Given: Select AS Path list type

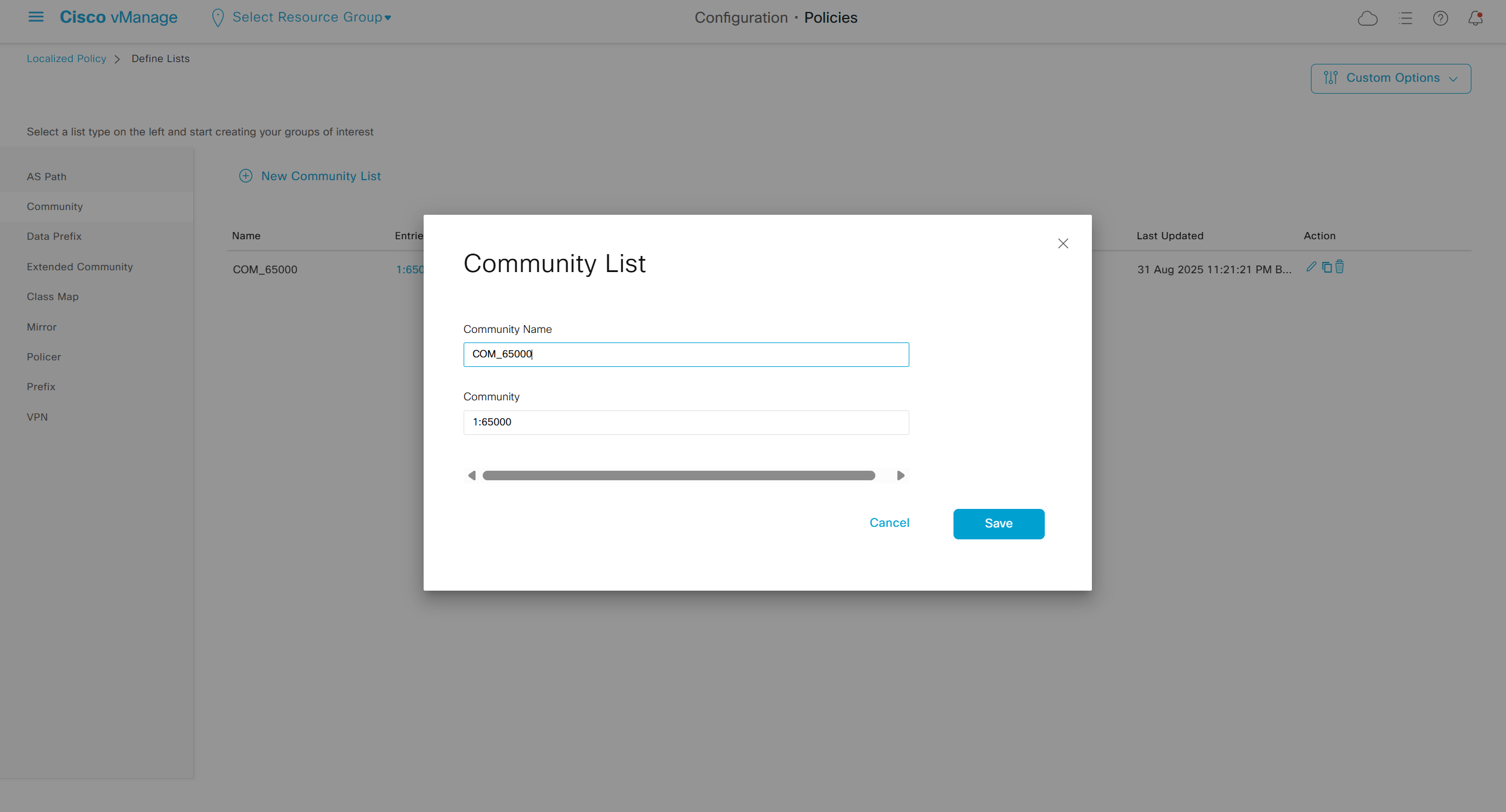Looking at the screenshot, I should point(47,177).
